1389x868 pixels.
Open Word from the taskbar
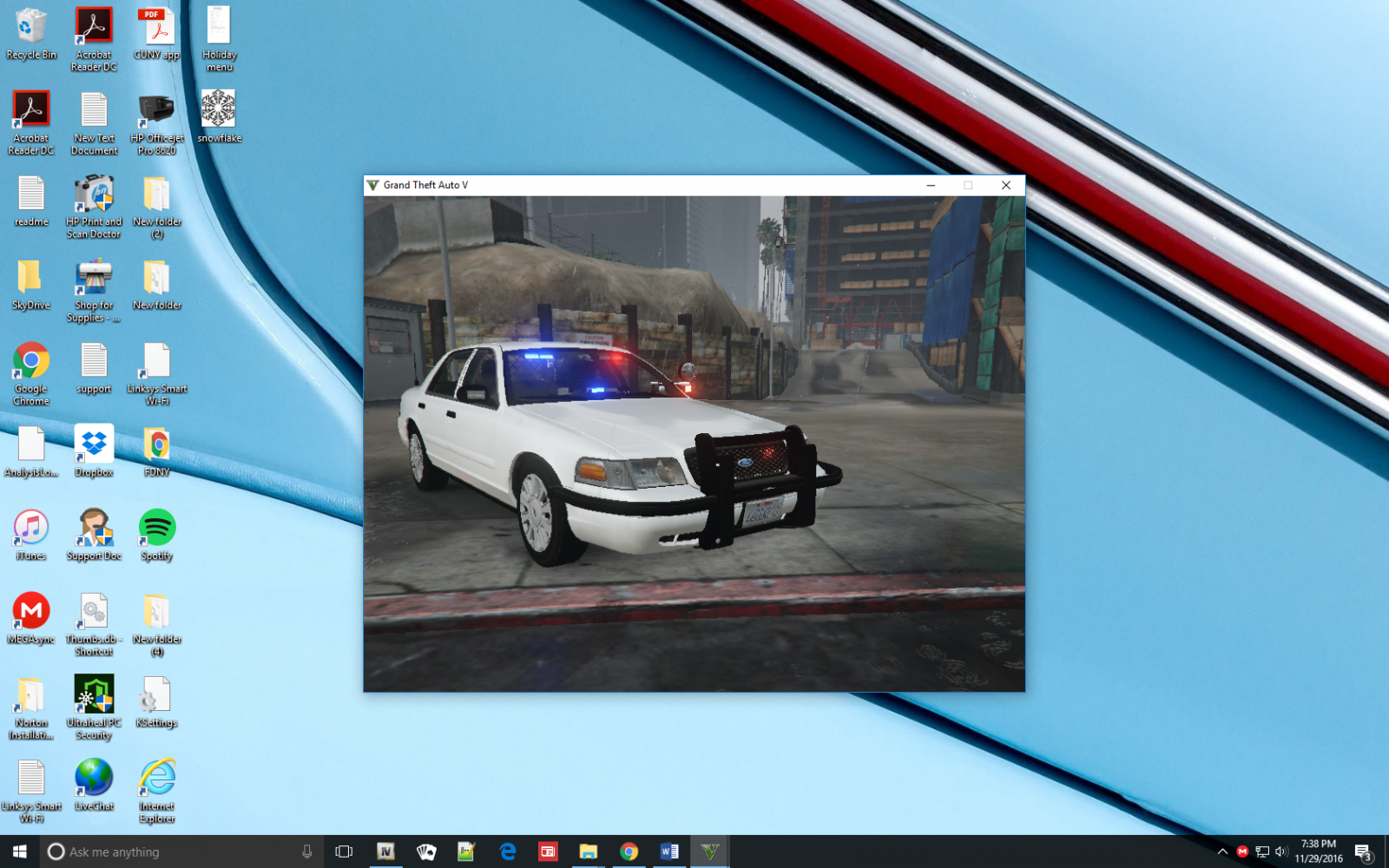click(669, 852)
